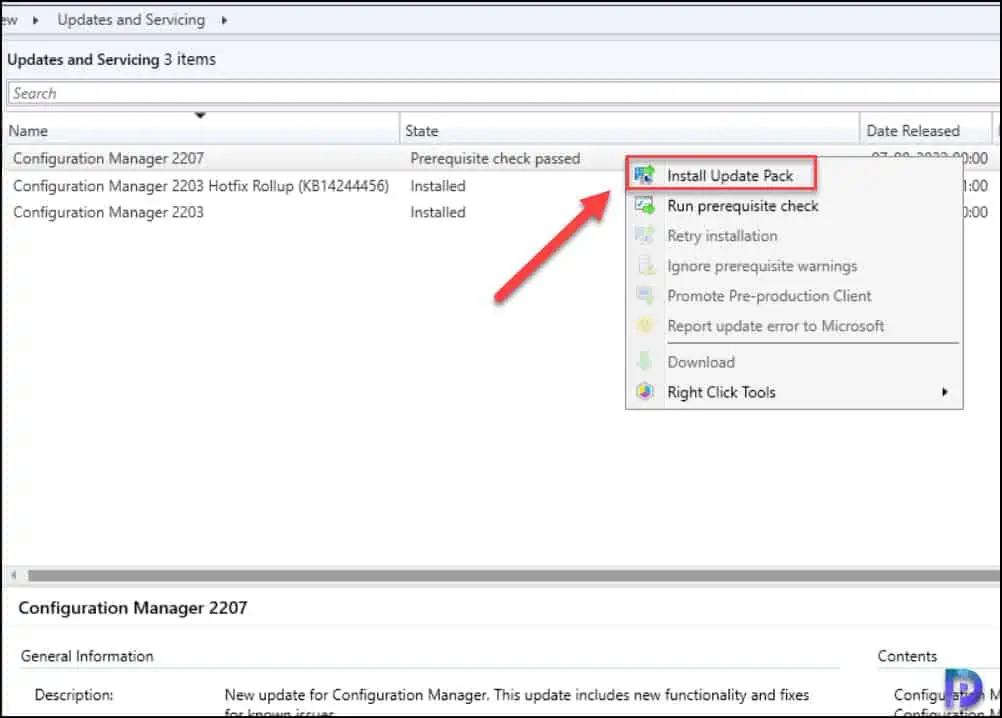Sort by the State column header
Screen dimensions: 1002x718
coord(629,130)
